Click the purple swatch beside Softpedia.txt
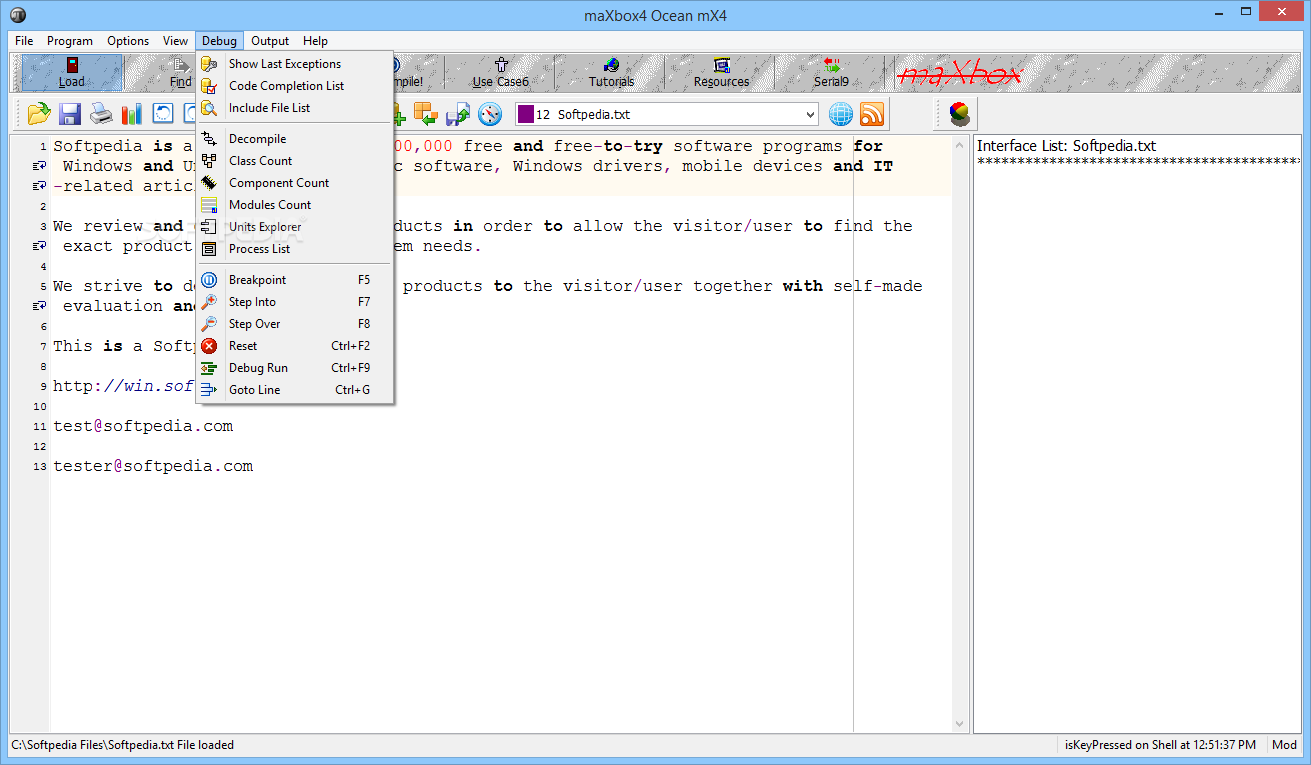This screenshot has height=765, width=1311. [x=525, y=114]
